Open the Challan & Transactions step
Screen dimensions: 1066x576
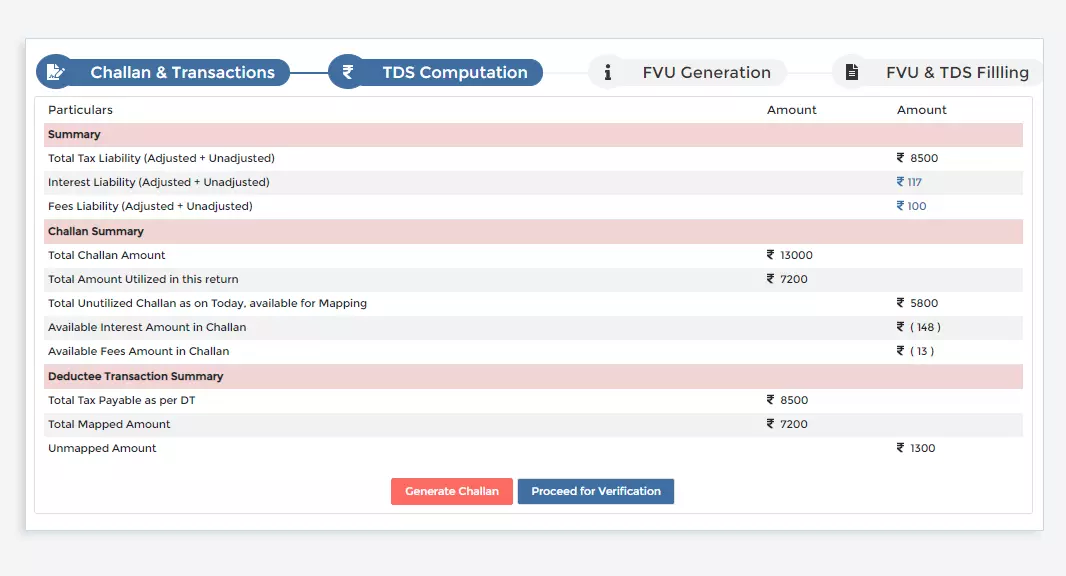[x=182, y=71]
